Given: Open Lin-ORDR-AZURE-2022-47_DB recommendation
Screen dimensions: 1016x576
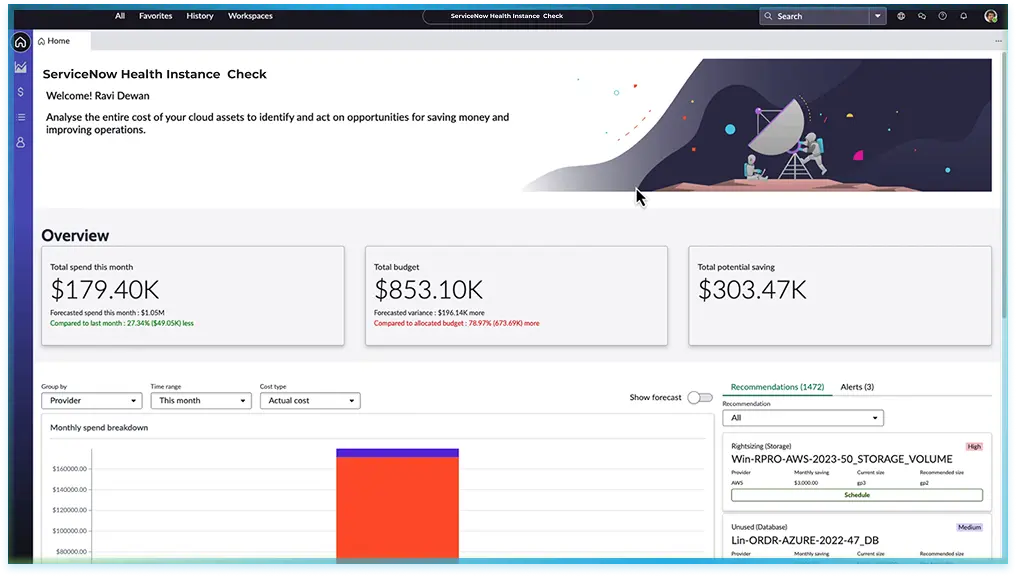Looking at the screenshot, I should click(805, 540).
